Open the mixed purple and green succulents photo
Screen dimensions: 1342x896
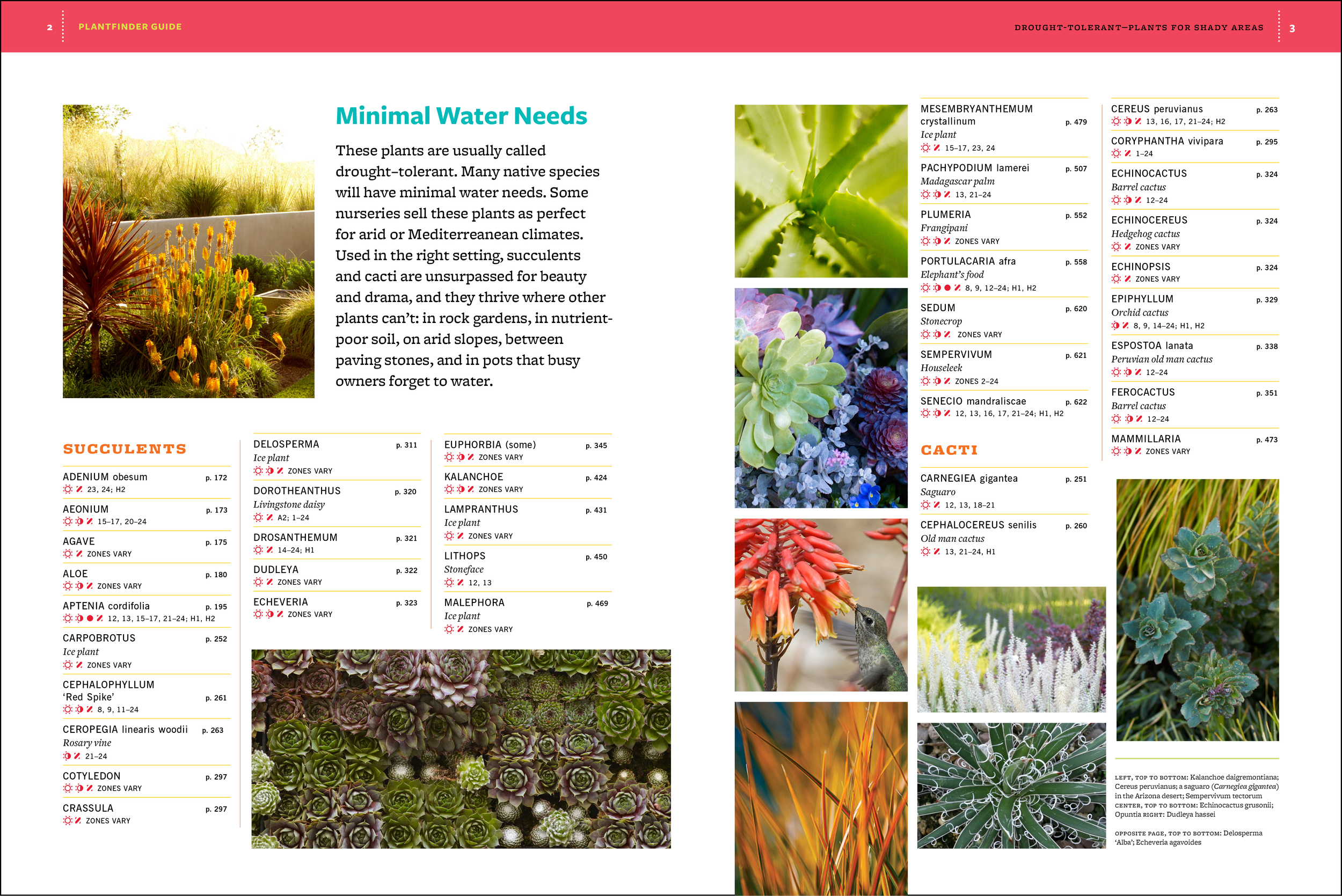(821, 398)
